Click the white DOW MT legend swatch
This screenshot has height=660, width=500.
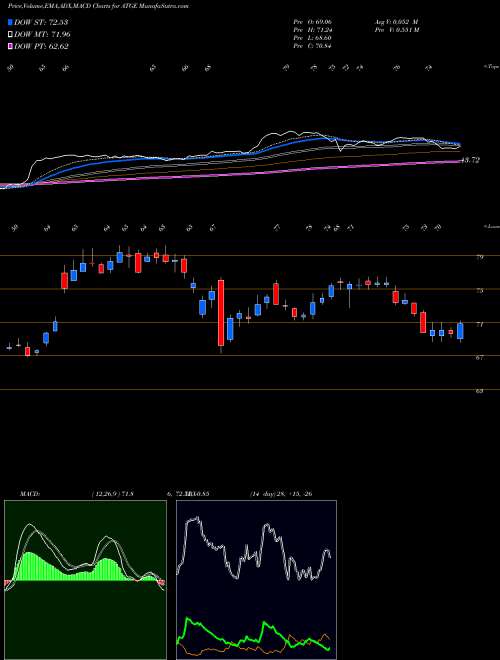tap(11, 35)
